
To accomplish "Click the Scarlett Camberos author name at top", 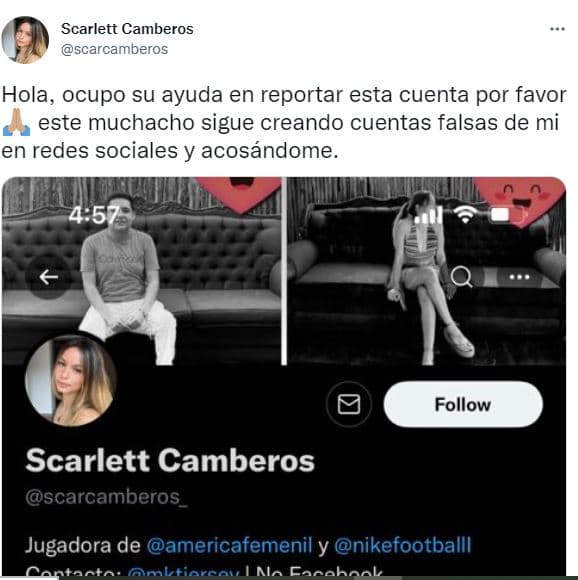I will click(127, 29).
